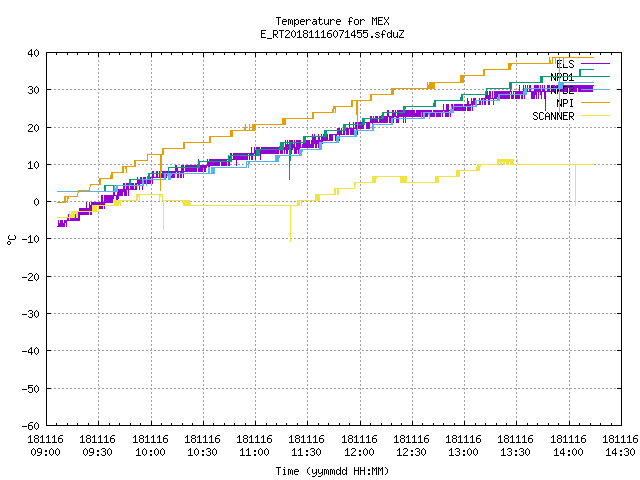Click the chart title 'Temperature for MEX'
This screenshot has height=480, width=640.
pyautogui.click(x=332, y=21)
